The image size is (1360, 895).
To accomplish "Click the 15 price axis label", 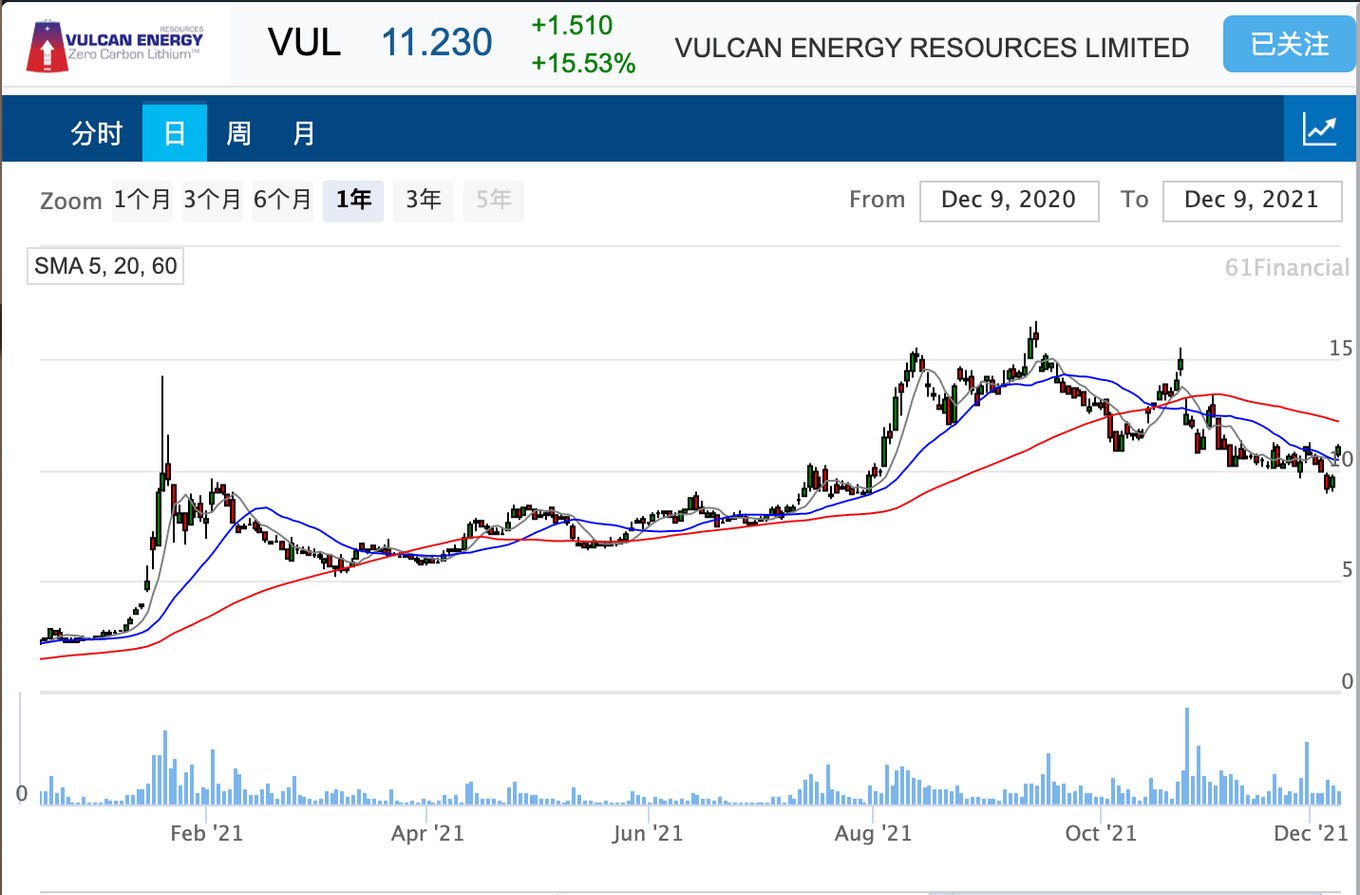I will [1340, 348].
